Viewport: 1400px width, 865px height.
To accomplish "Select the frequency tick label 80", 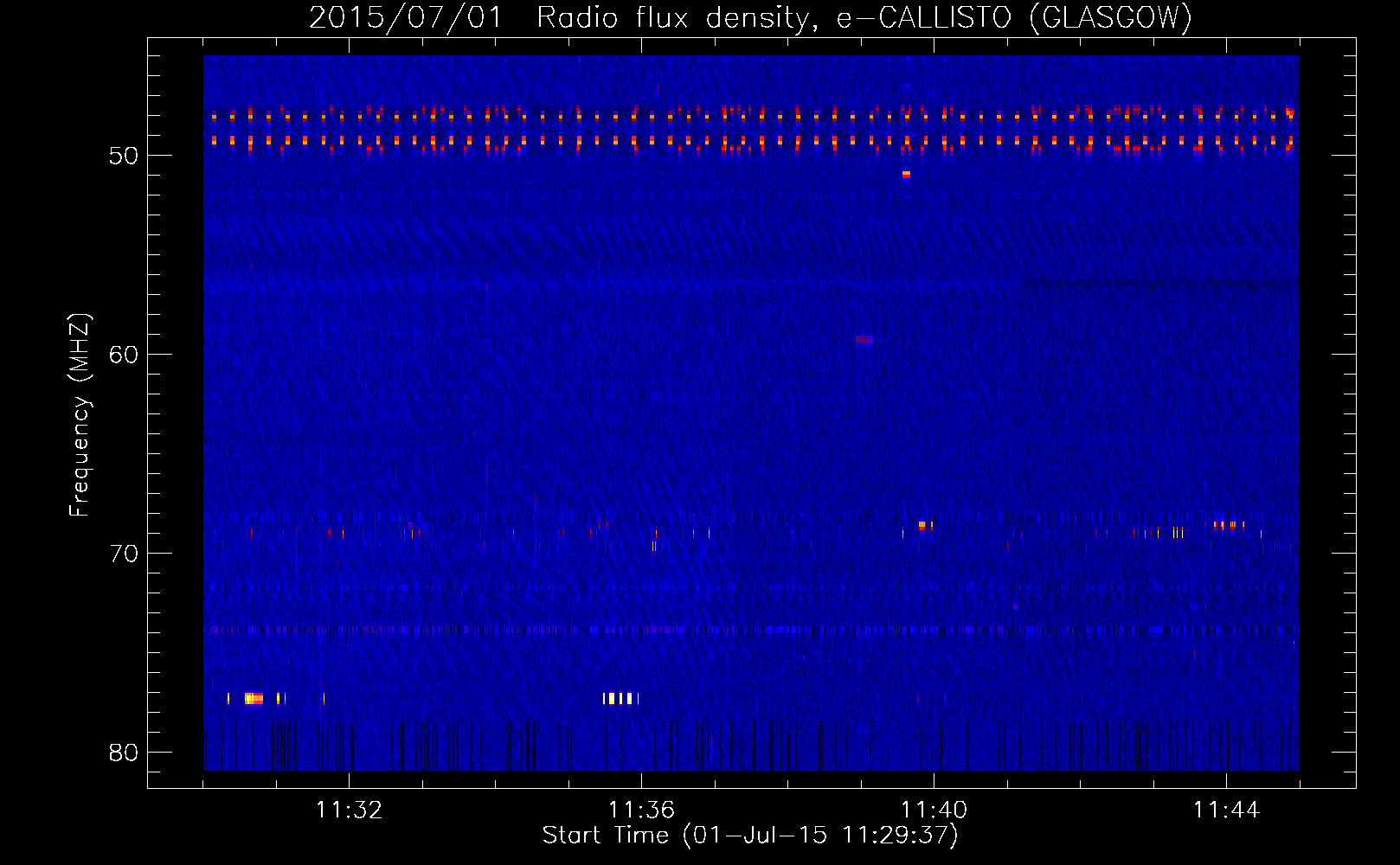I will pyautogui.click(x=124, y=753).
